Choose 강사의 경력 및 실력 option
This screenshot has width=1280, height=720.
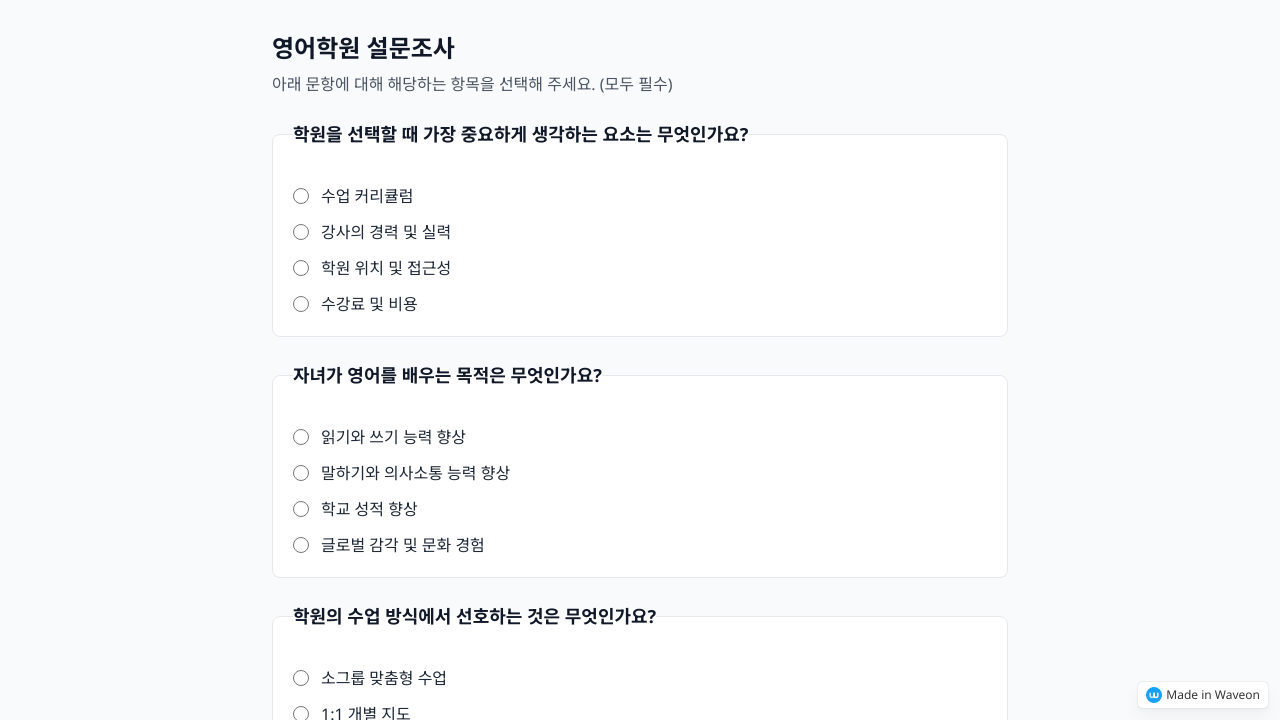[301, 232]
